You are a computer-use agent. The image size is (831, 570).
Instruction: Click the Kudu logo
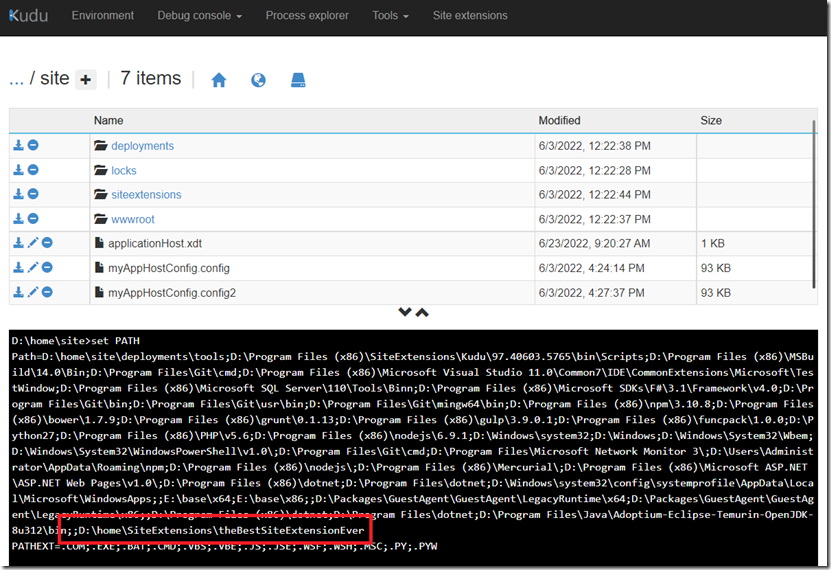coord(29,15)
